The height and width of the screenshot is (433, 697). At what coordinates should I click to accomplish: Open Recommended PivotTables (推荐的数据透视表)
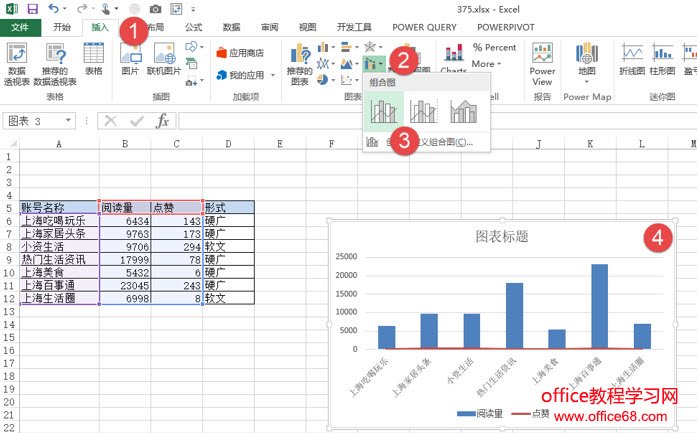(55, 64)
